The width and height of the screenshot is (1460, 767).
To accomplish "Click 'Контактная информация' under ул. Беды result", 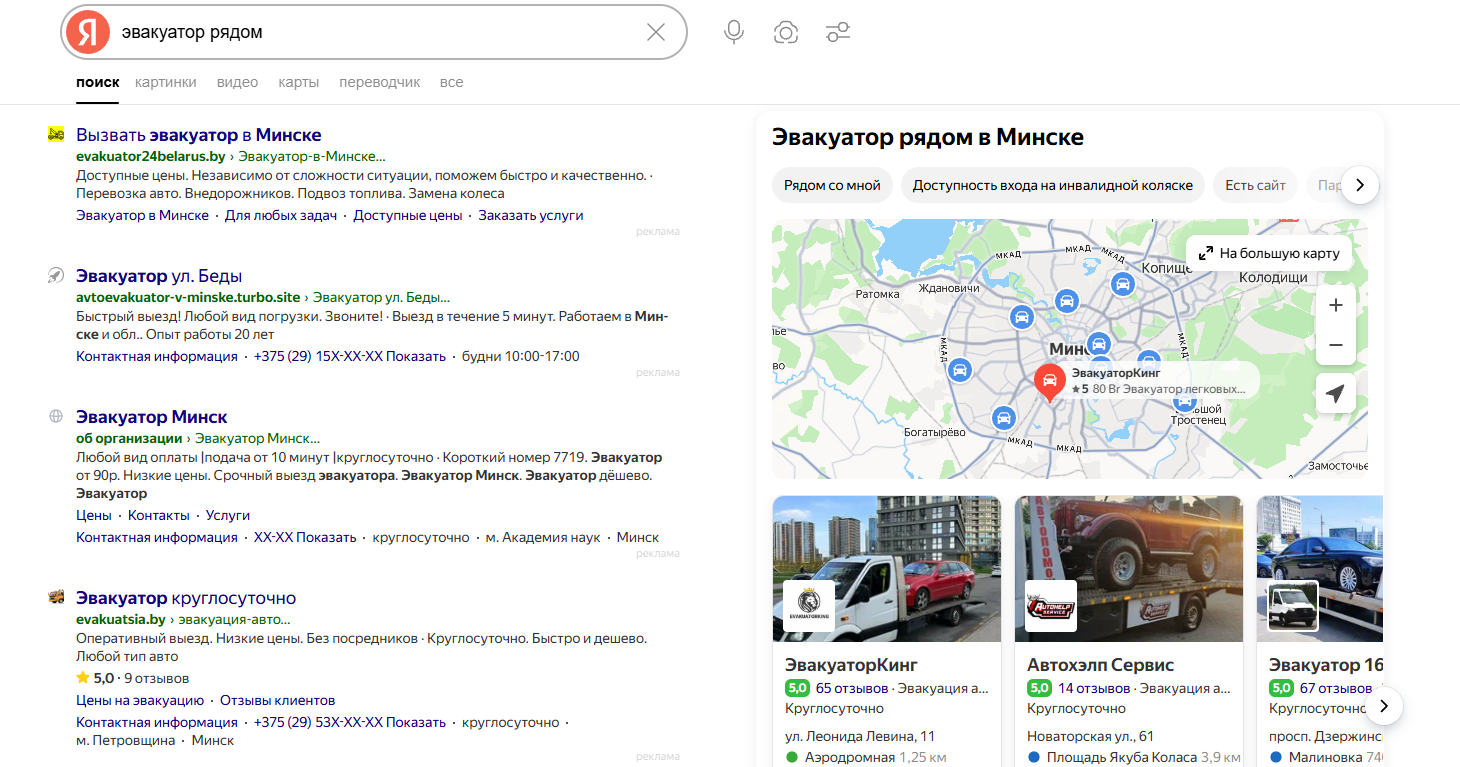I will click(x=157, y=356).
